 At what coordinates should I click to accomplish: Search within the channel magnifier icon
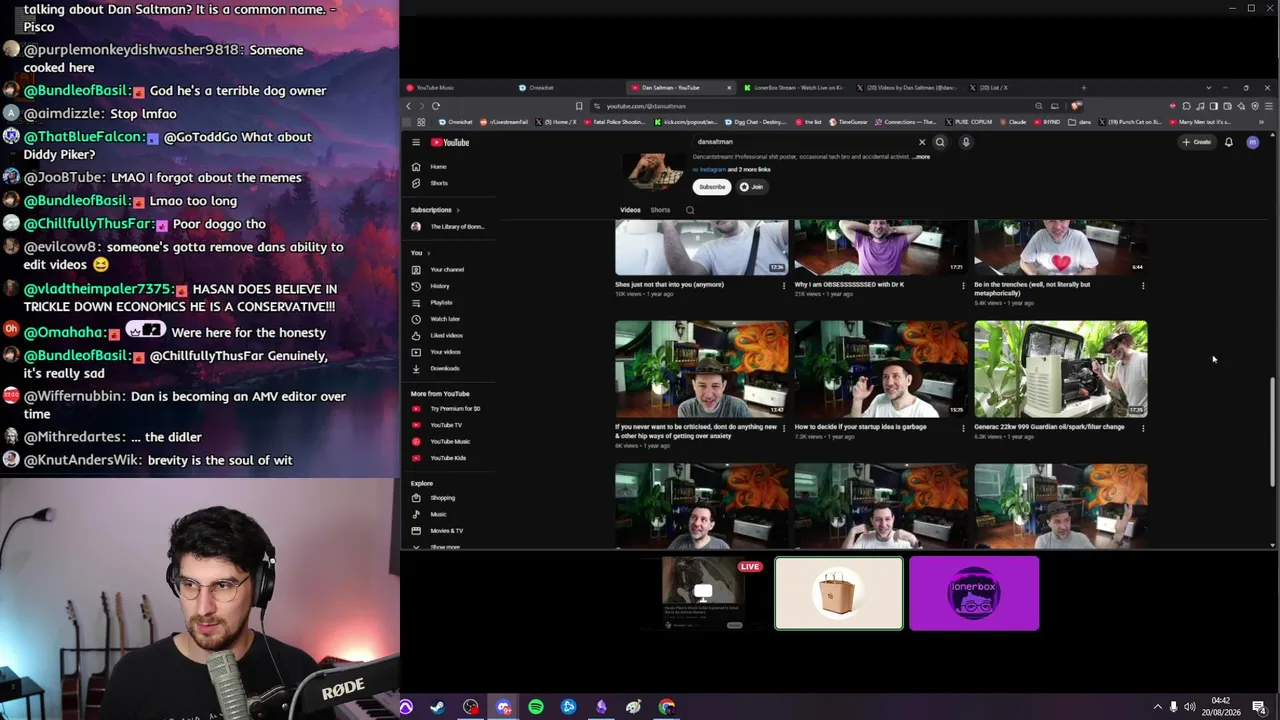coord(689,210)
